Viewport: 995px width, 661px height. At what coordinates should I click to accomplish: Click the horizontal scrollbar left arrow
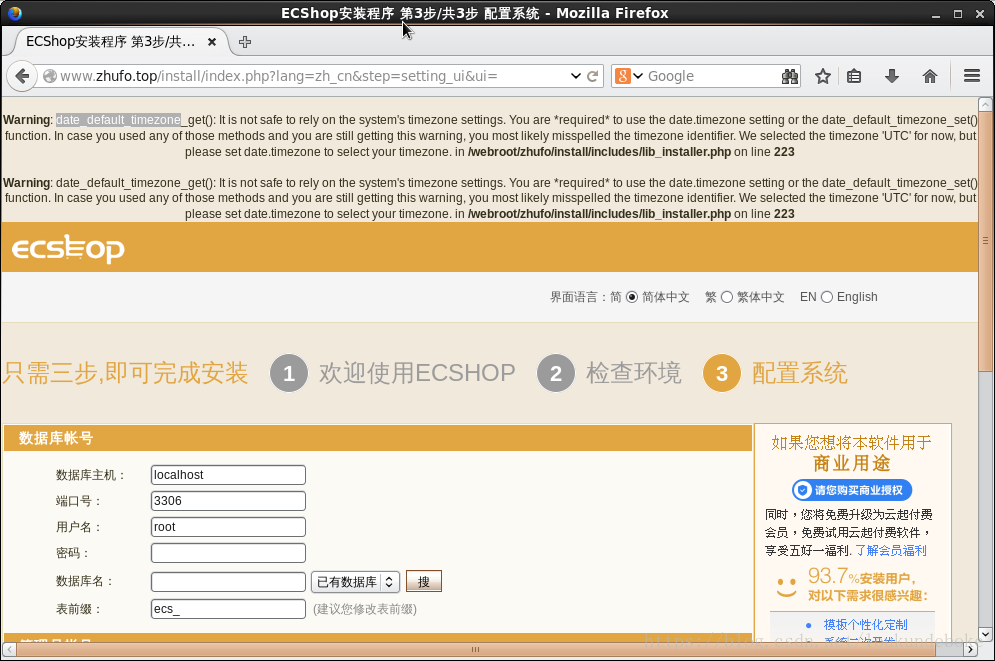pyautogui.click(x=9, y=649)
